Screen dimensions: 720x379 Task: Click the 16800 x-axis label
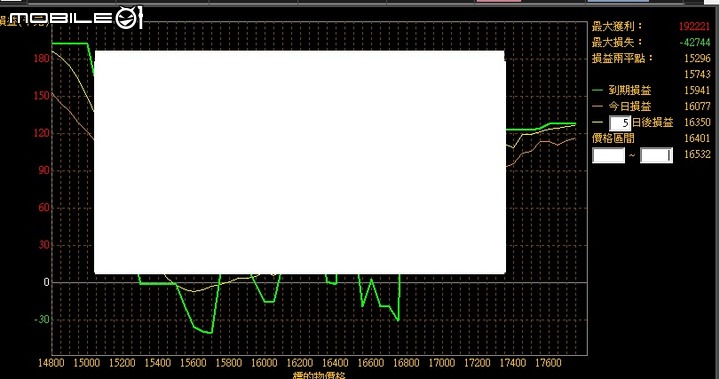point(406,363)
